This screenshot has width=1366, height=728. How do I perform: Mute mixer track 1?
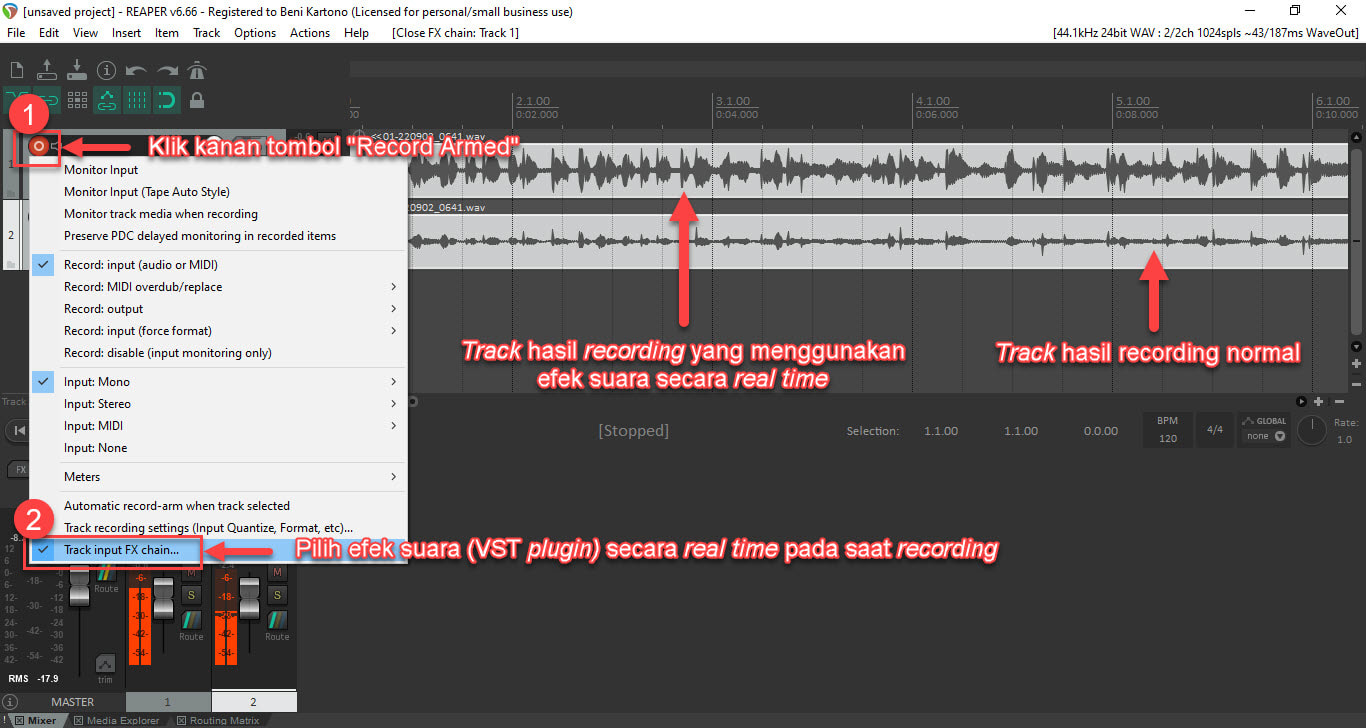(x=191, y=572)
